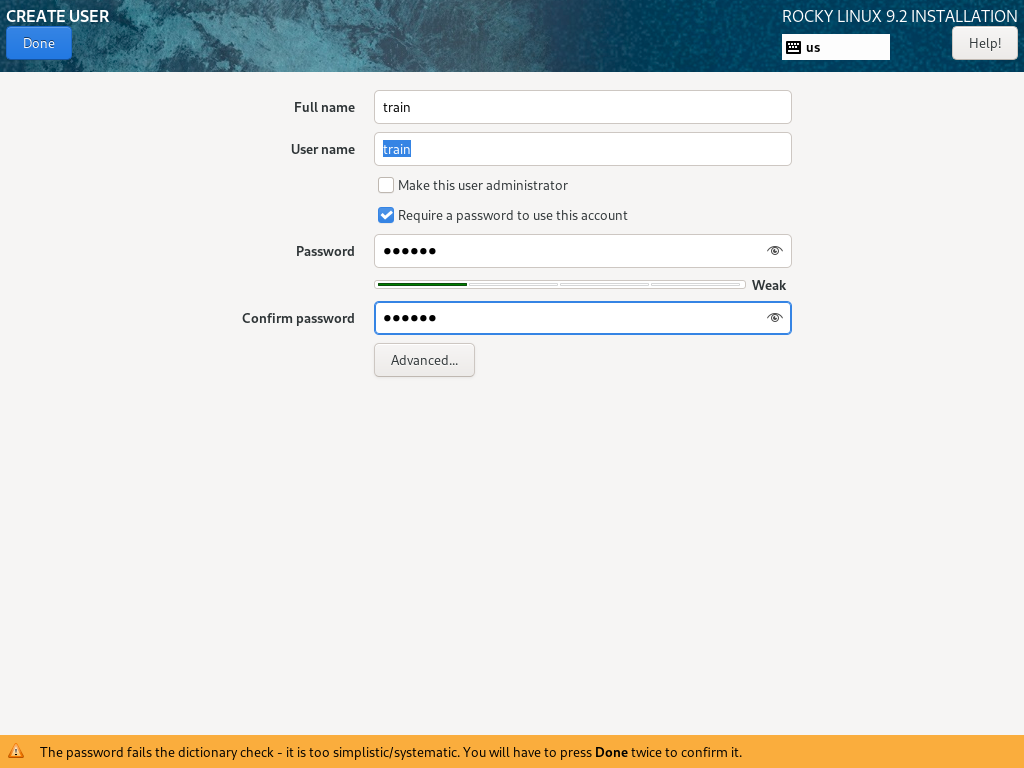Click into the Confirm password field

click(583, 318)
